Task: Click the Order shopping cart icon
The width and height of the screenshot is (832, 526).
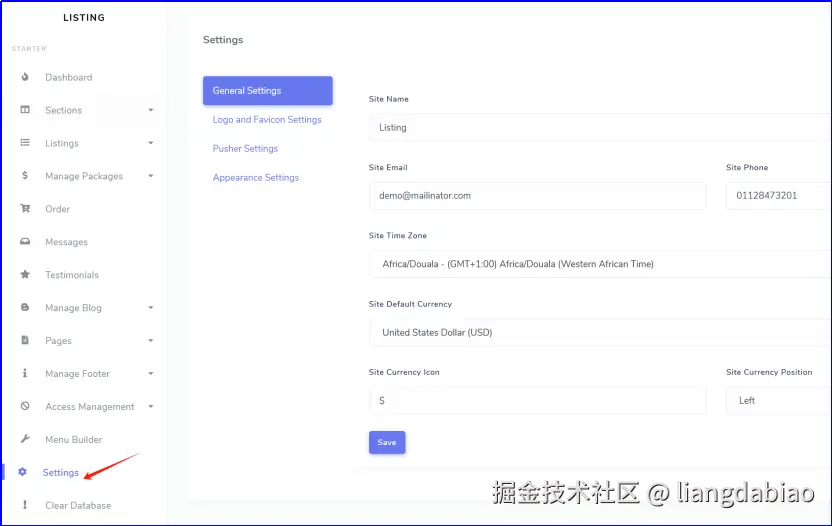Action: (x=25, y=209)
